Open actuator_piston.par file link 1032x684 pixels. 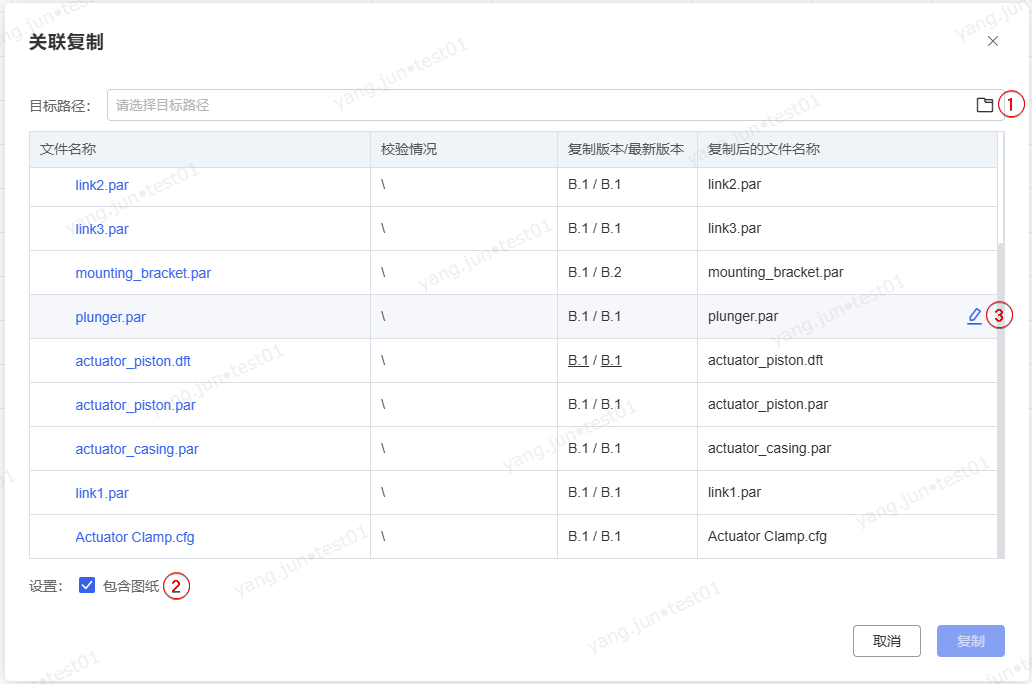[135, 405]
